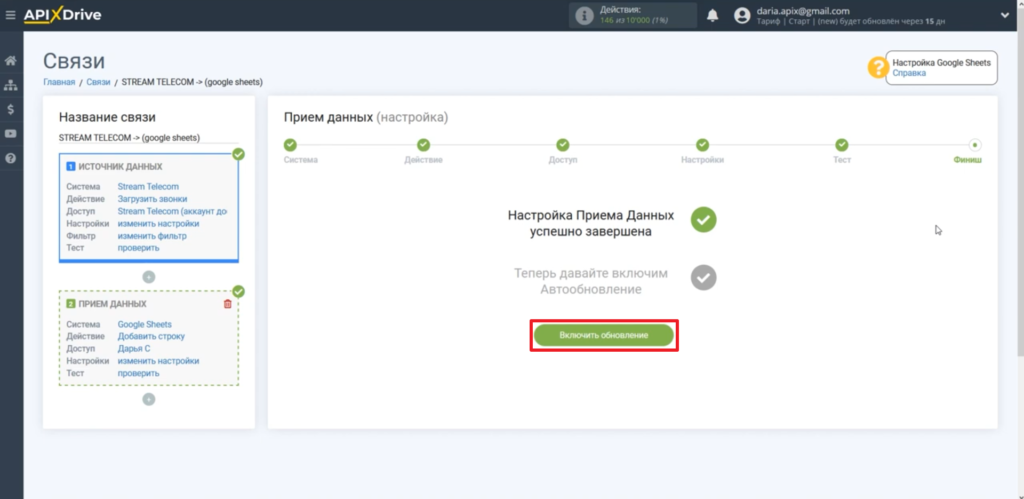The image size is (1024, 499).
Task: Click the question mark help sidebar icon
Action: coord(10,158)
